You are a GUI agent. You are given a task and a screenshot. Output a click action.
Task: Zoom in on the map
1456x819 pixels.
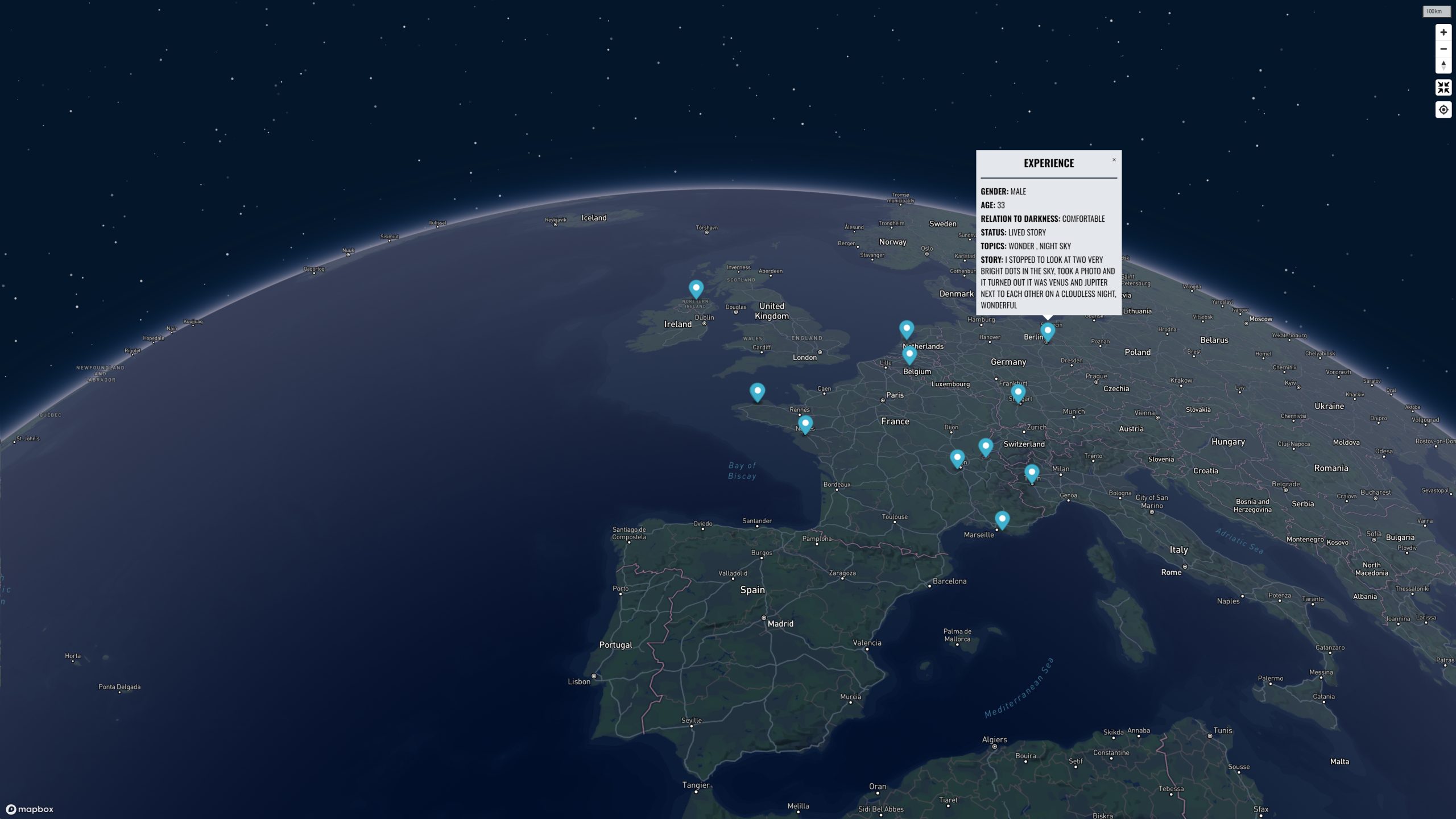[1443, 32]
